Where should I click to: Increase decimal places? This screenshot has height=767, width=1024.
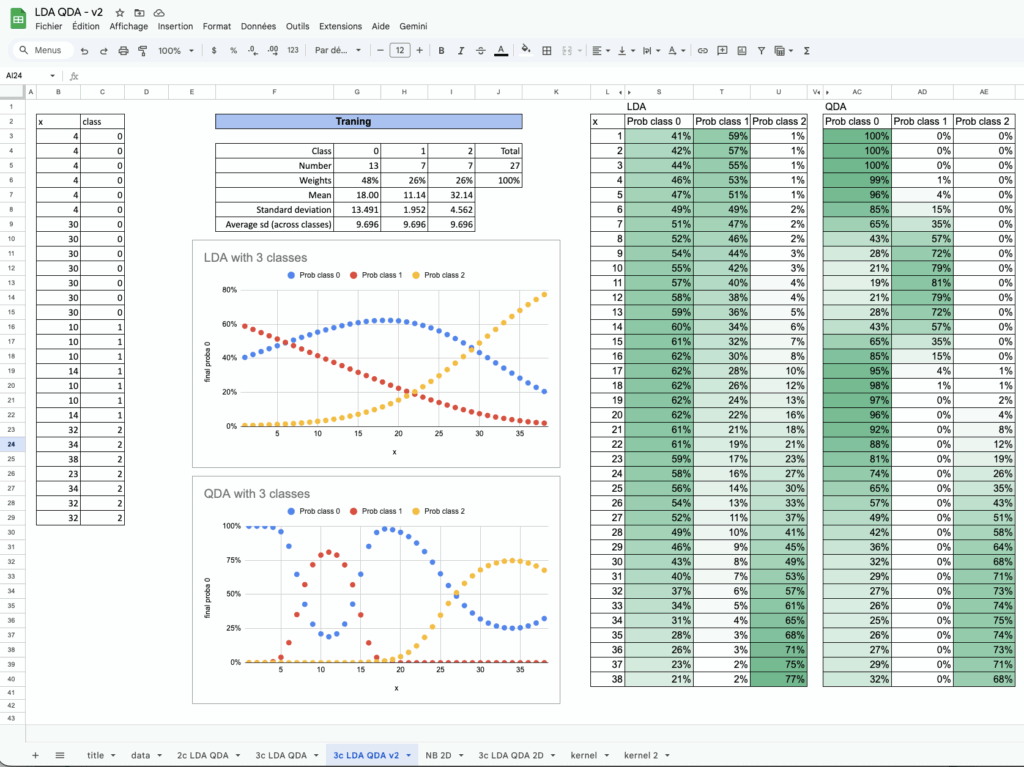273,50
